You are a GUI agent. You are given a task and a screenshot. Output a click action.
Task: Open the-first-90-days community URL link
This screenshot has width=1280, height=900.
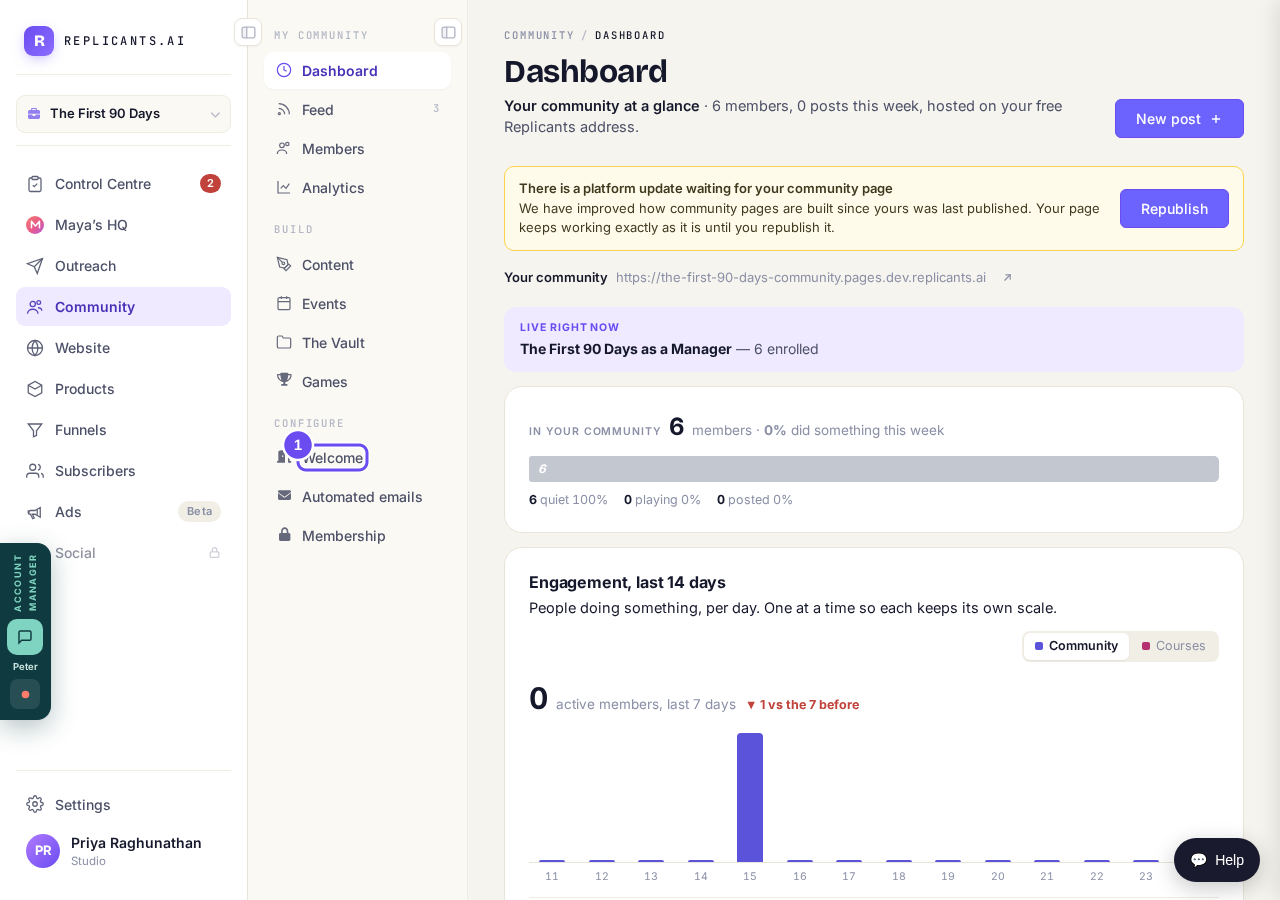pyautogui.click(x=801, y=278)
